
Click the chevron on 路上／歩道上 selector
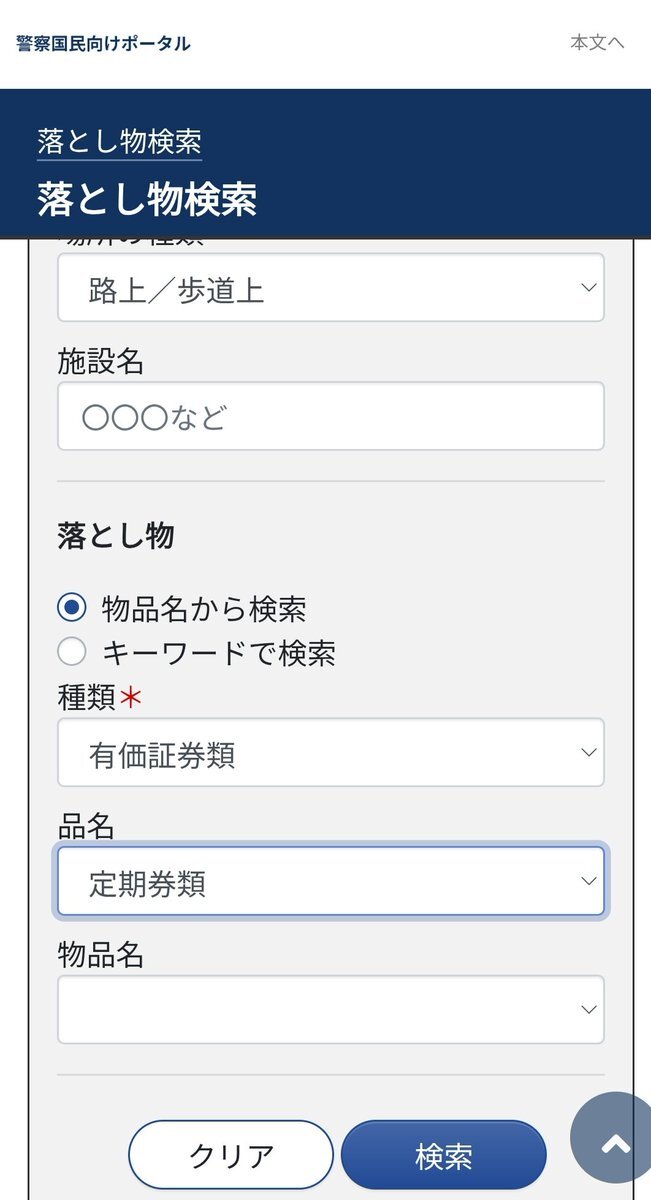[588, 288]
